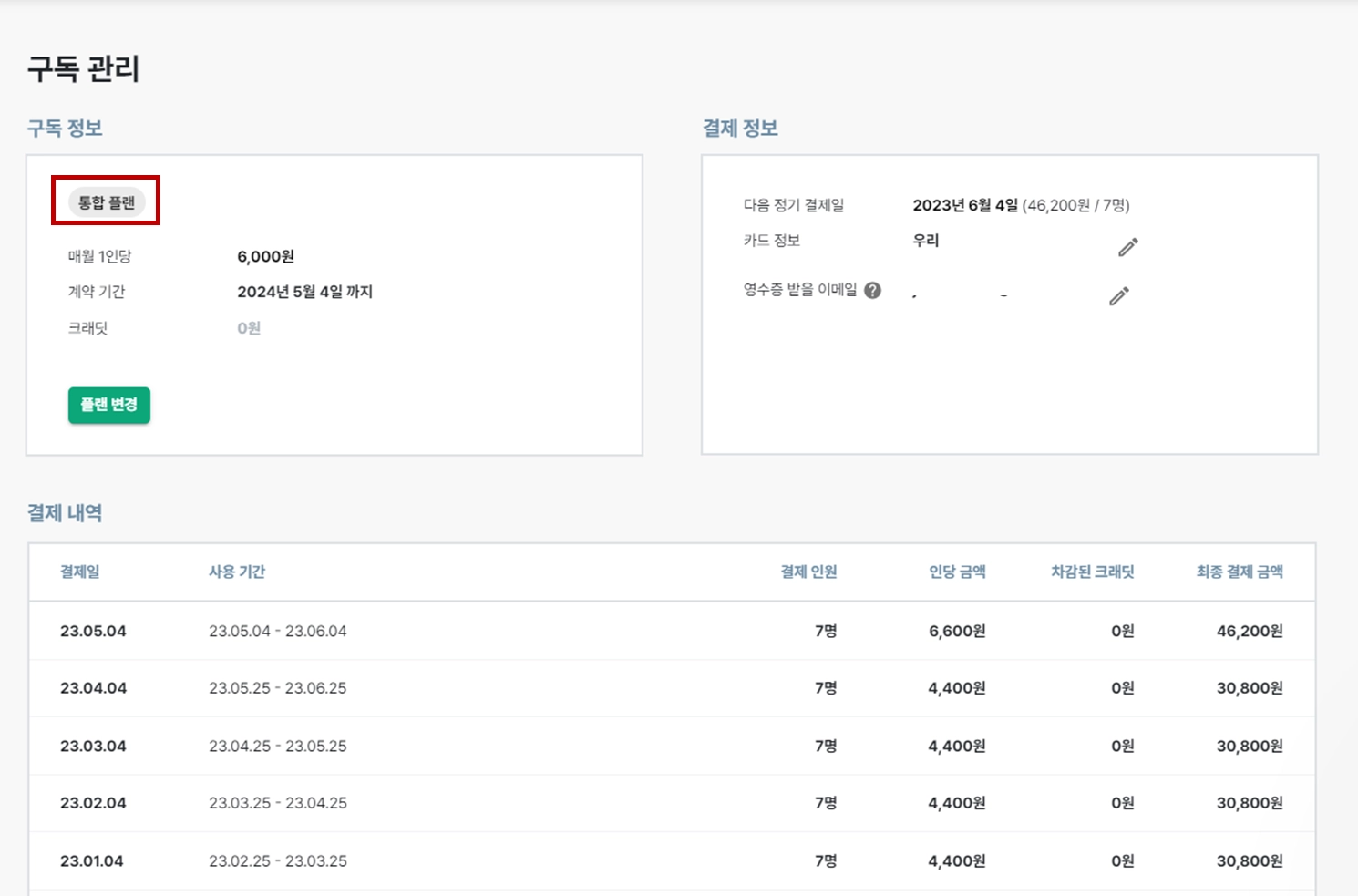Click the 결제 내역 section heading
Viewport: 1358px width, 896px height.
pos(65,513)
